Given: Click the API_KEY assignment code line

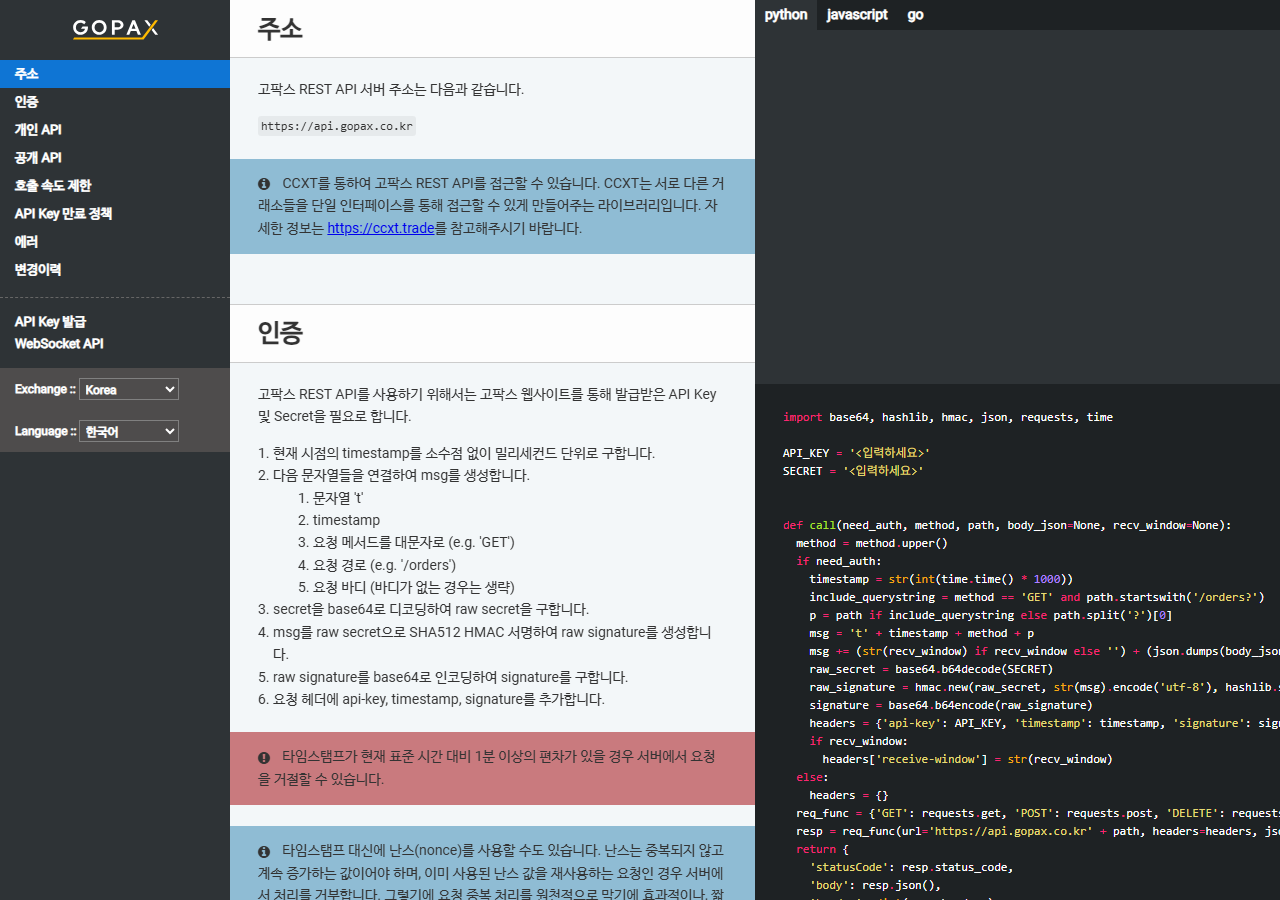Looking at the screenshot, I should click(x=857, y=453).
